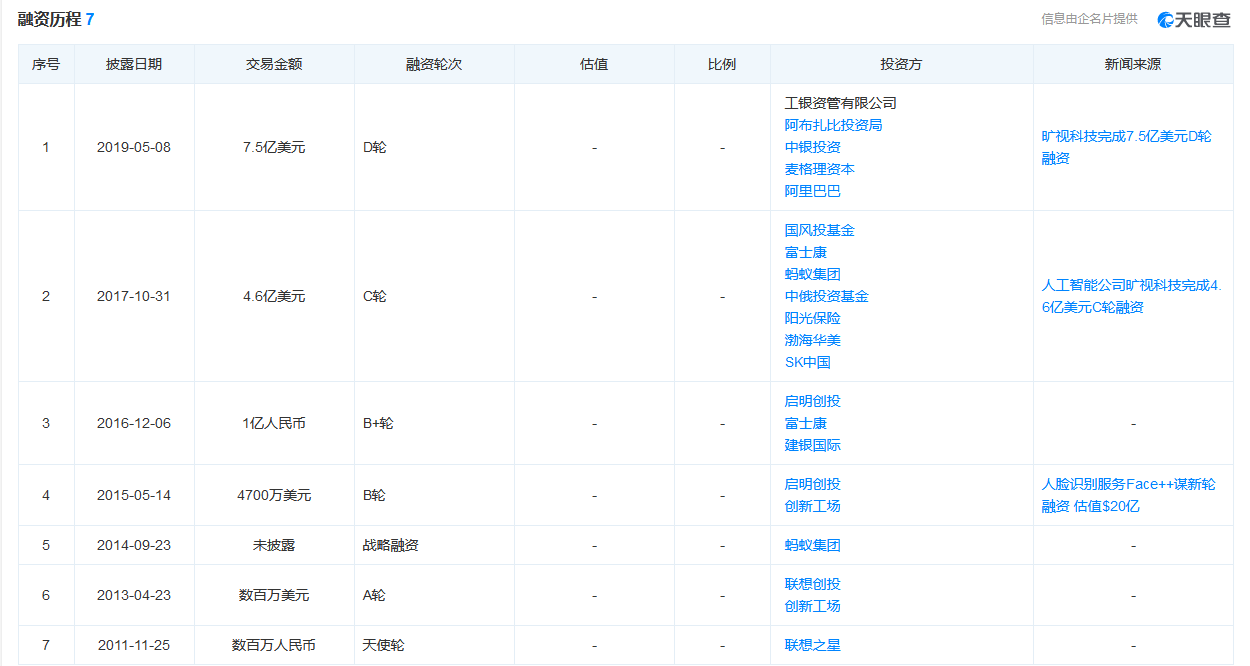
Task: Open 启明创投 link in B+轮 row
Action: 812,401
